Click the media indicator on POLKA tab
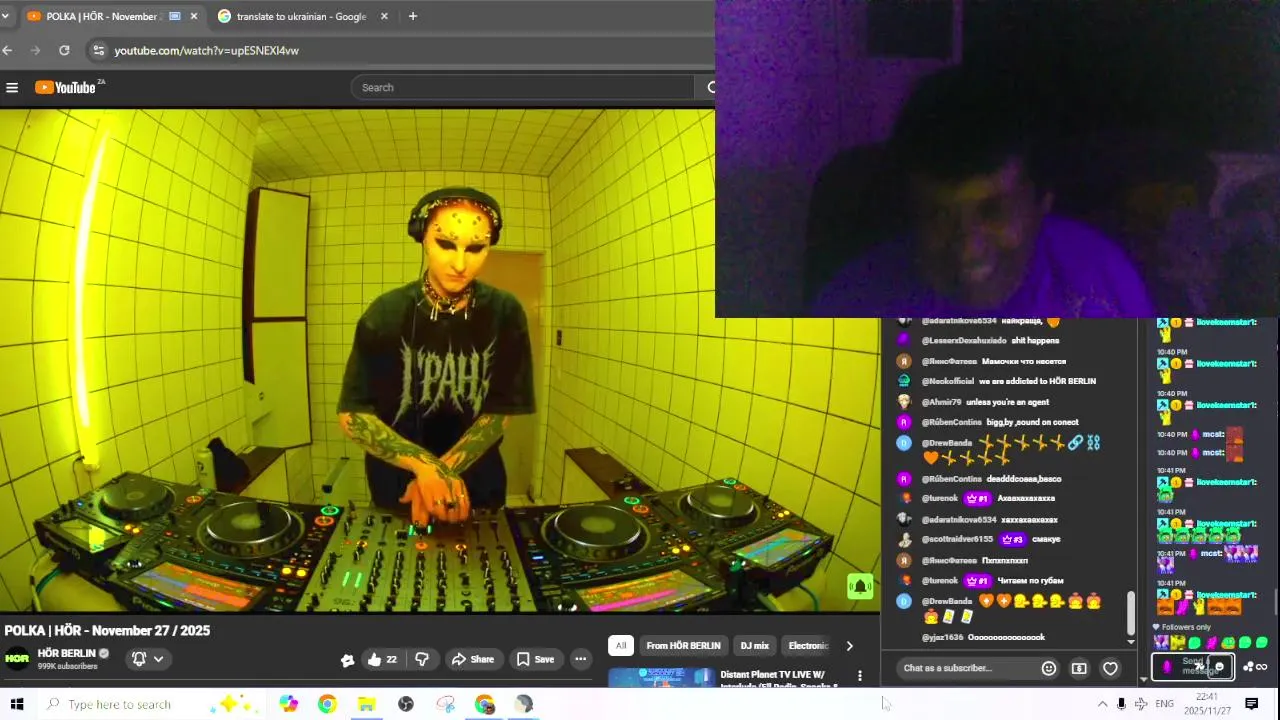This screenshot has height=720, width=1280. [175, 16]
